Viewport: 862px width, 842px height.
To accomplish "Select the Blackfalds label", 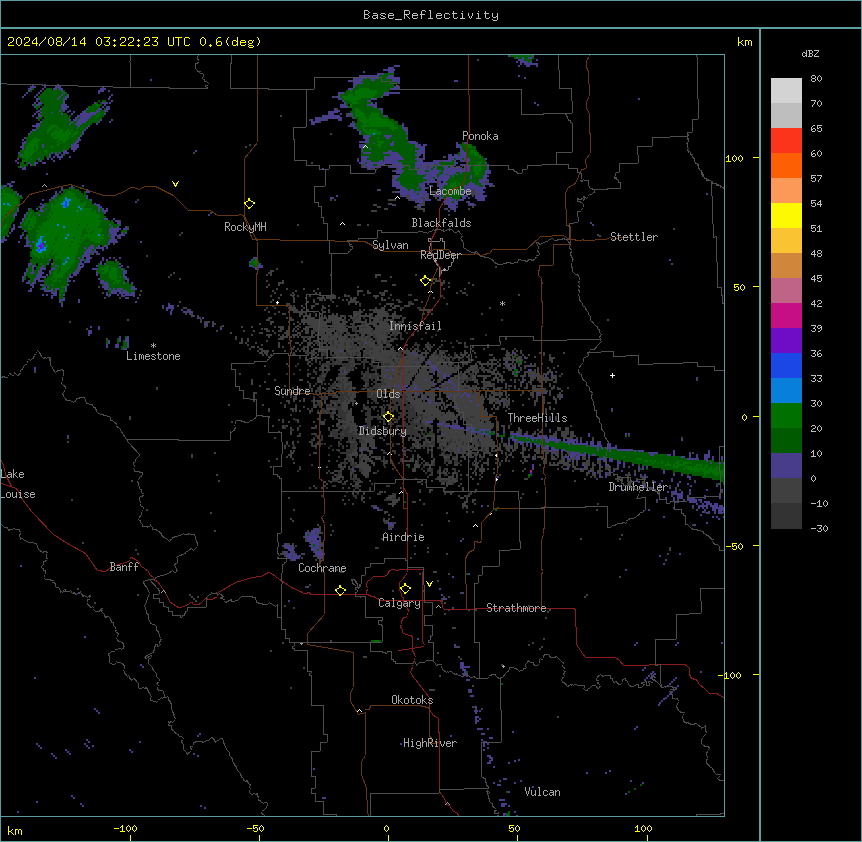I will click(x=441, y=223).
